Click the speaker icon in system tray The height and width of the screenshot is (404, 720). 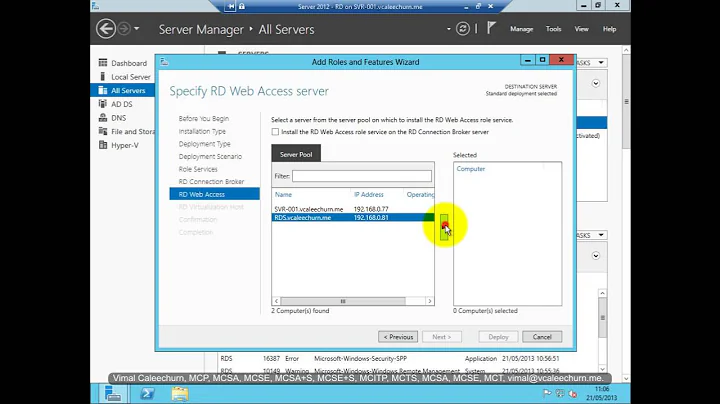pyautogui.click(x=573, y=393)
